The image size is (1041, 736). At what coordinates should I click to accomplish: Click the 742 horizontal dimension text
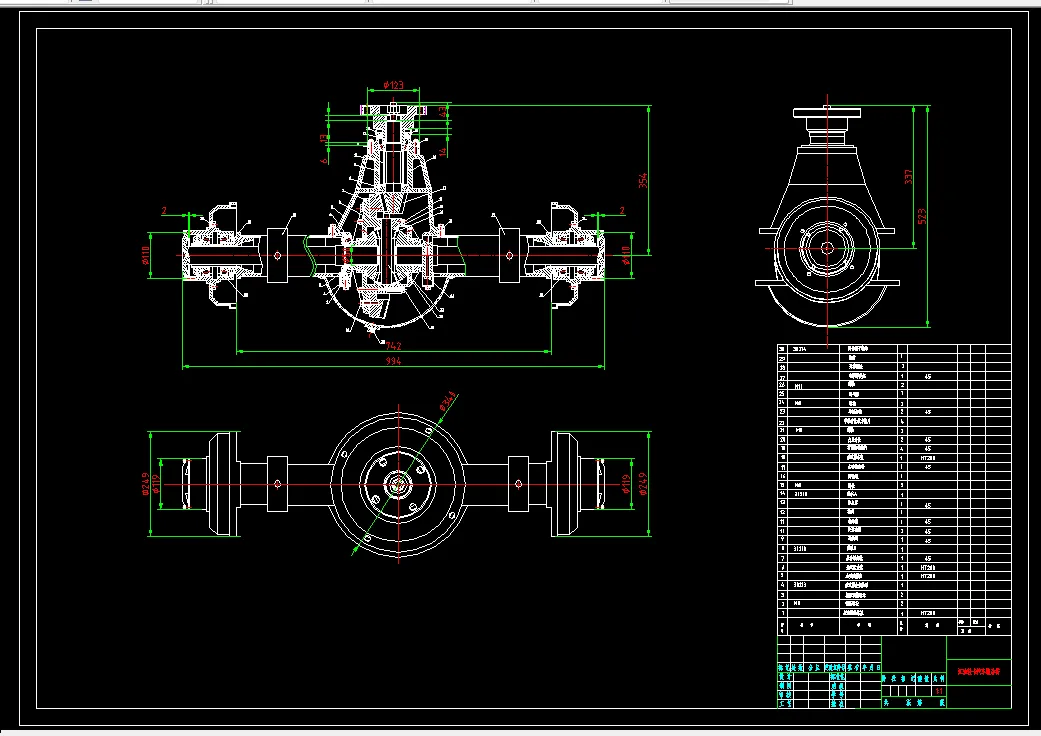pyautogui.click(x=393, y=346)
